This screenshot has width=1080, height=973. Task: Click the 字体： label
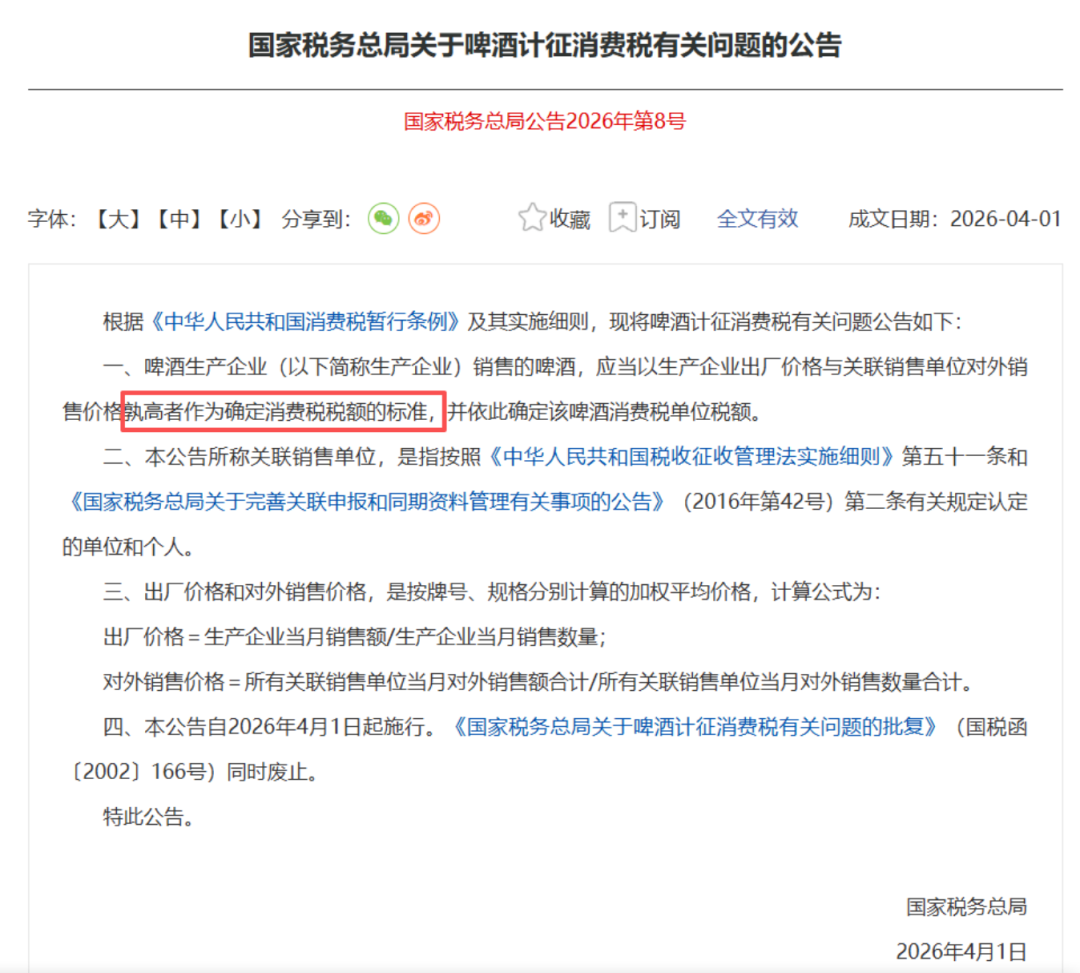click(x=52, y=219)
